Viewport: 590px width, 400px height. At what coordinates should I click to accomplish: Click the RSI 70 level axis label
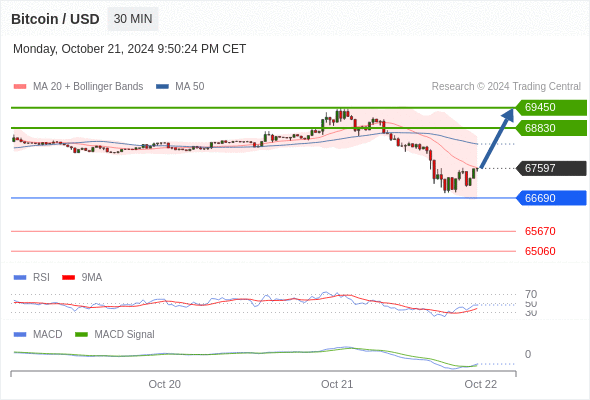[x=531, y=294]
